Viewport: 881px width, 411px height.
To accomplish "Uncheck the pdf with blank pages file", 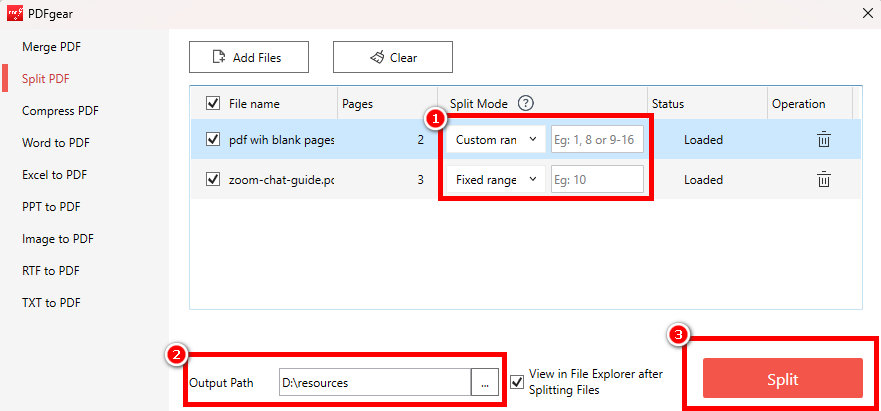I will point(212,140).
